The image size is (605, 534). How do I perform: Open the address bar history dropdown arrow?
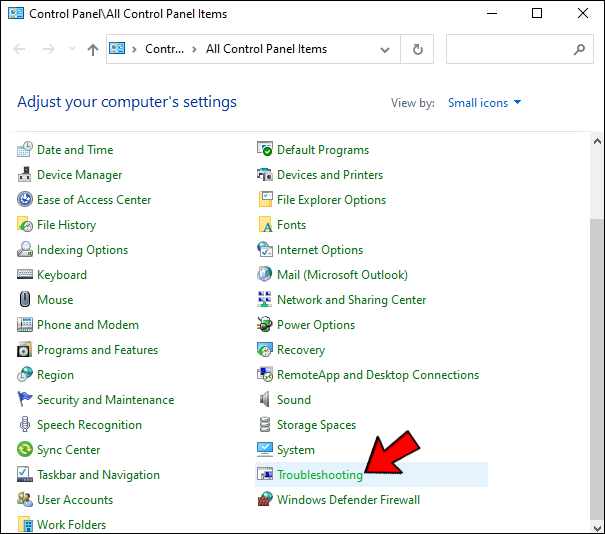point(385,49)
